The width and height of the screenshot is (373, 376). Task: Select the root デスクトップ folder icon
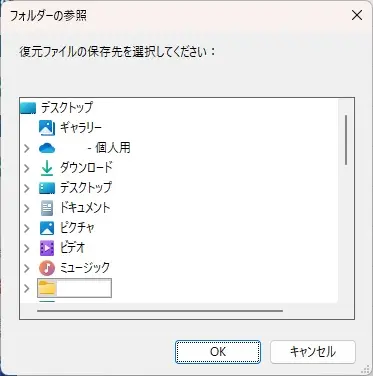[28, 108]
